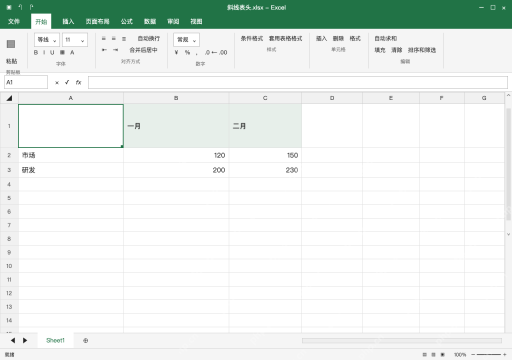Open 套用表格格式 table format
The width and height of the screenshot is (512, 360).
click(x=286, y=39)
